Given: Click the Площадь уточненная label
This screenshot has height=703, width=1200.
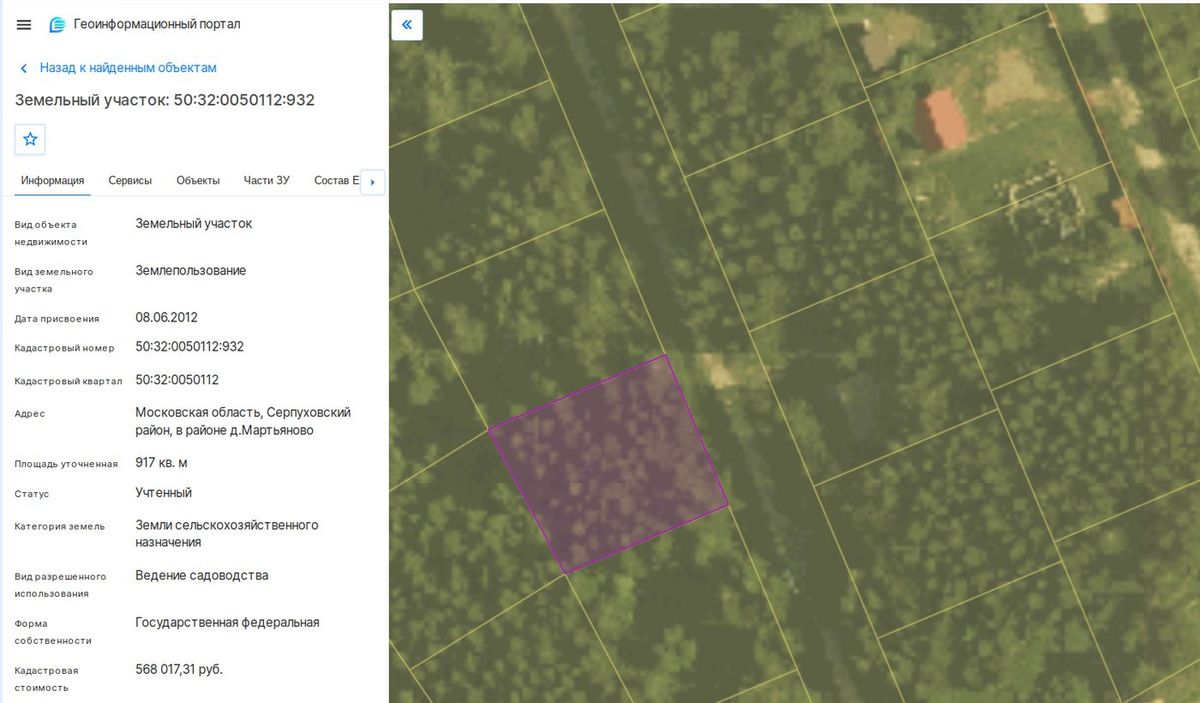Looking at the screenshot, I should (x=66, y=464).
